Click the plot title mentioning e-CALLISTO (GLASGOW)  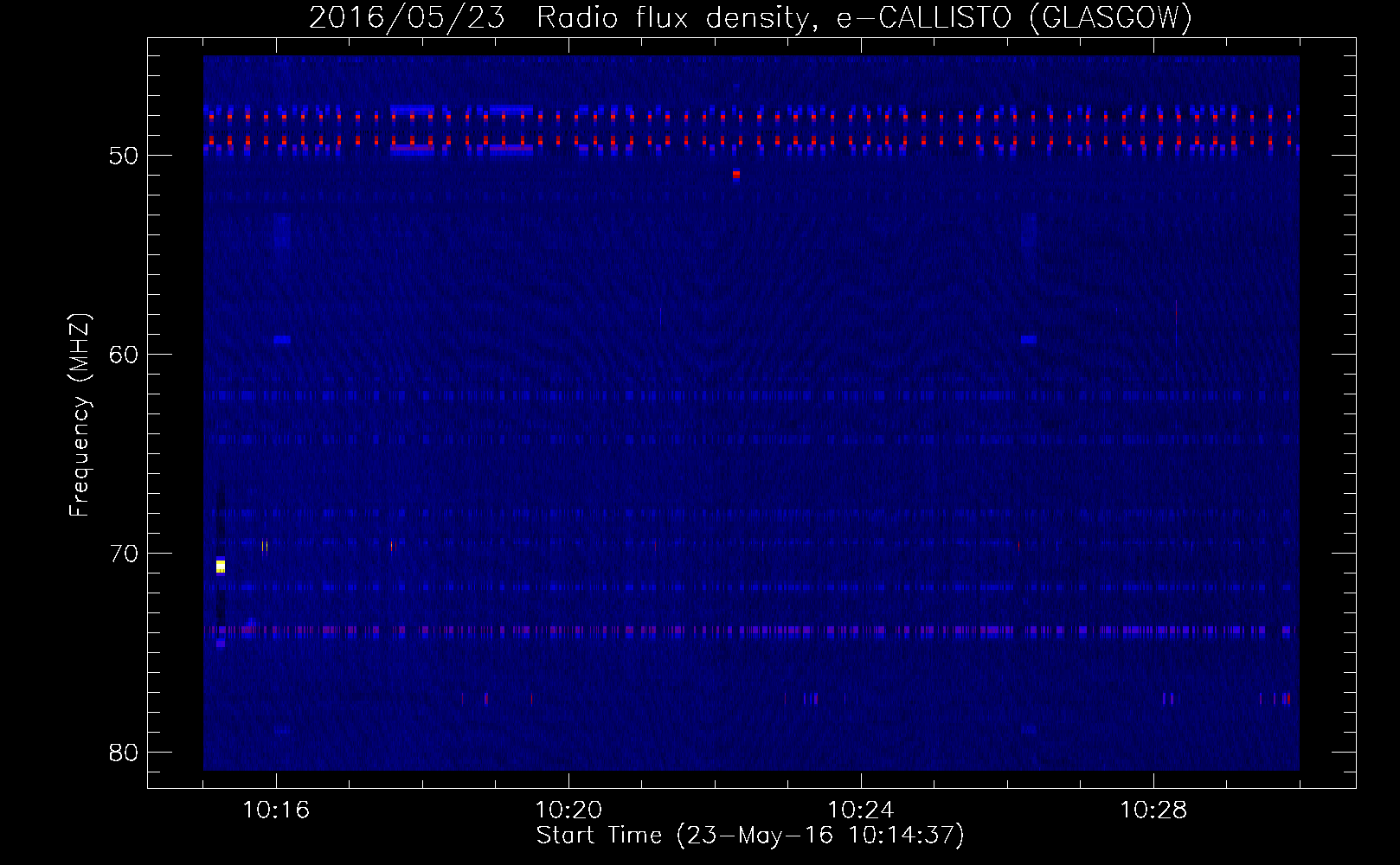tap(750, 17)
